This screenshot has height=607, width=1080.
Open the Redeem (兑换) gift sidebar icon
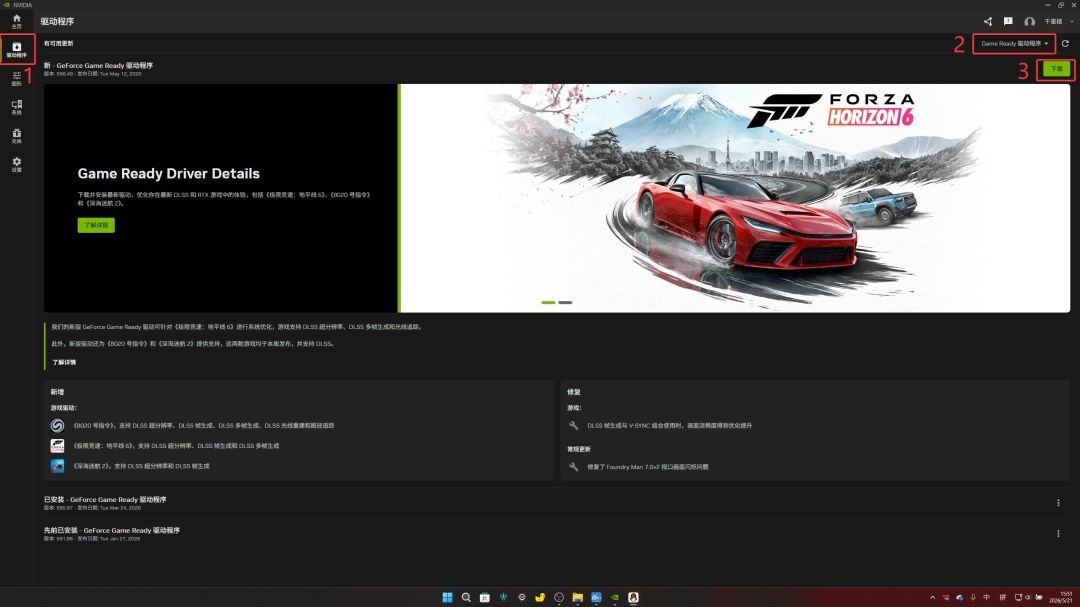tap(17, 136)
